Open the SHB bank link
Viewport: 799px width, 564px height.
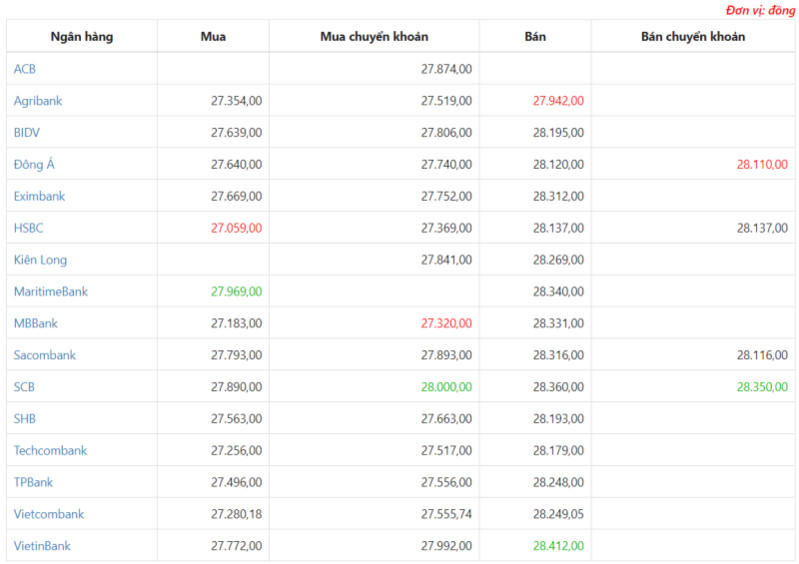pyautogui.click(x=24, y=419)
